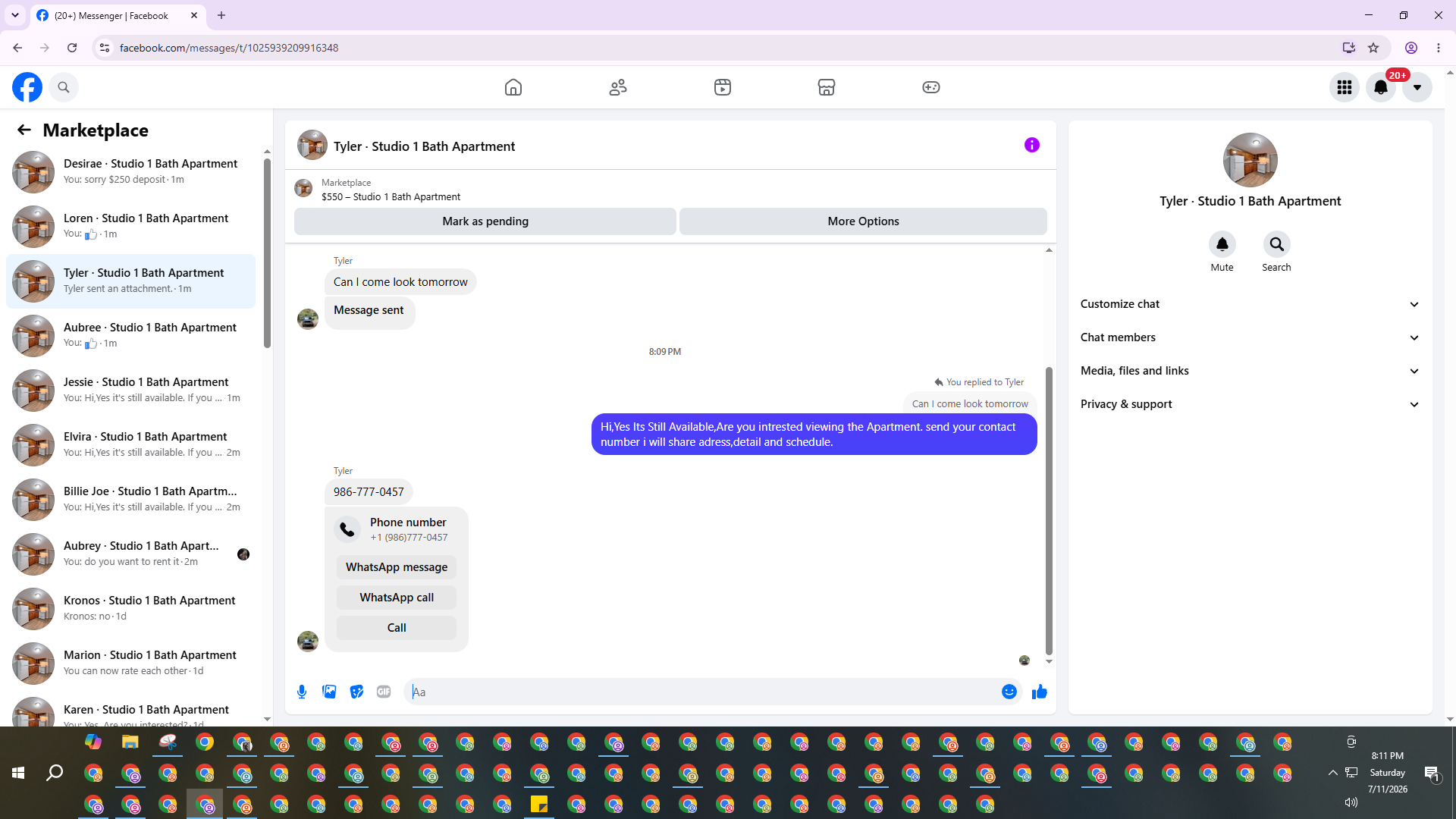Open Elvira's Studio 1 Bath Apartment chat
Image resolution: width=1456 pixels, height=819 pixels.
[x=130, y=445]
